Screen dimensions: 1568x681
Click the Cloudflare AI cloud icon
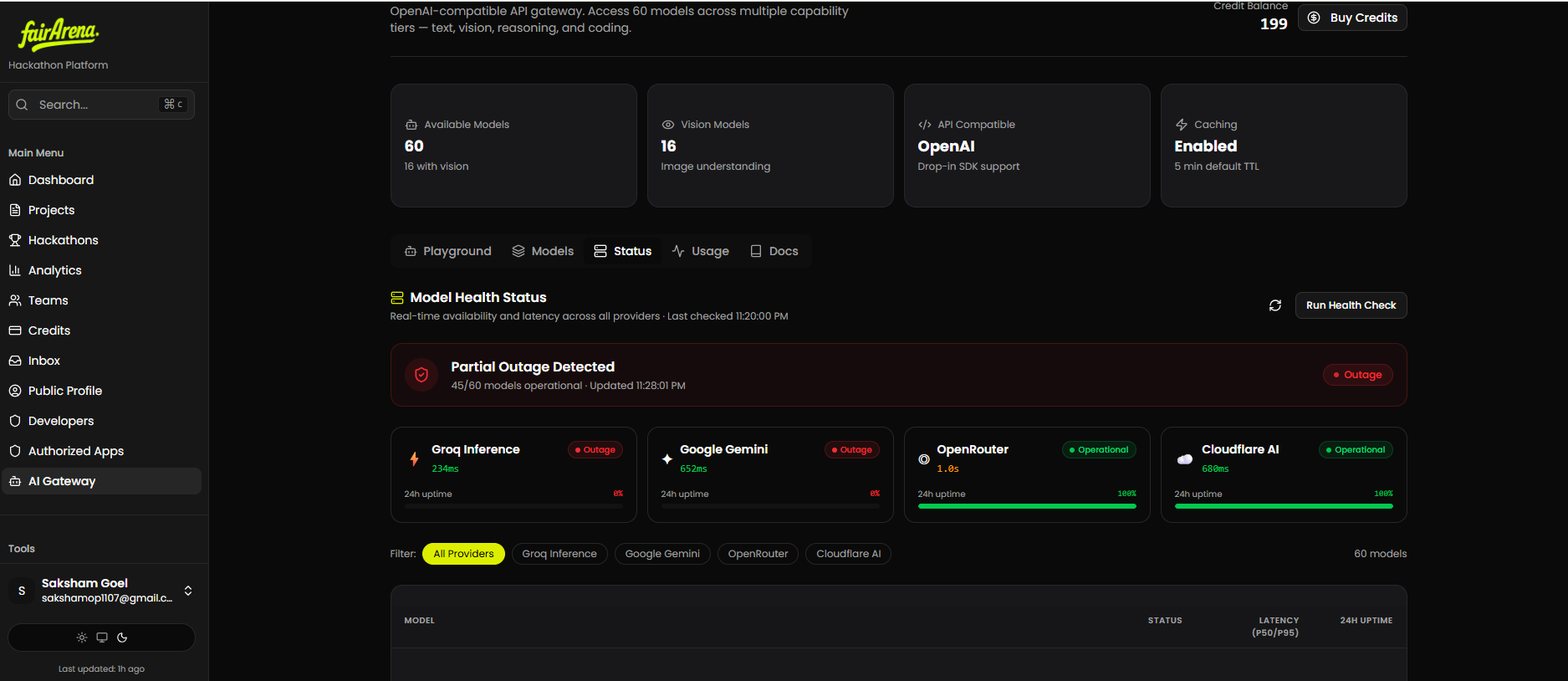pos(1185,458)
